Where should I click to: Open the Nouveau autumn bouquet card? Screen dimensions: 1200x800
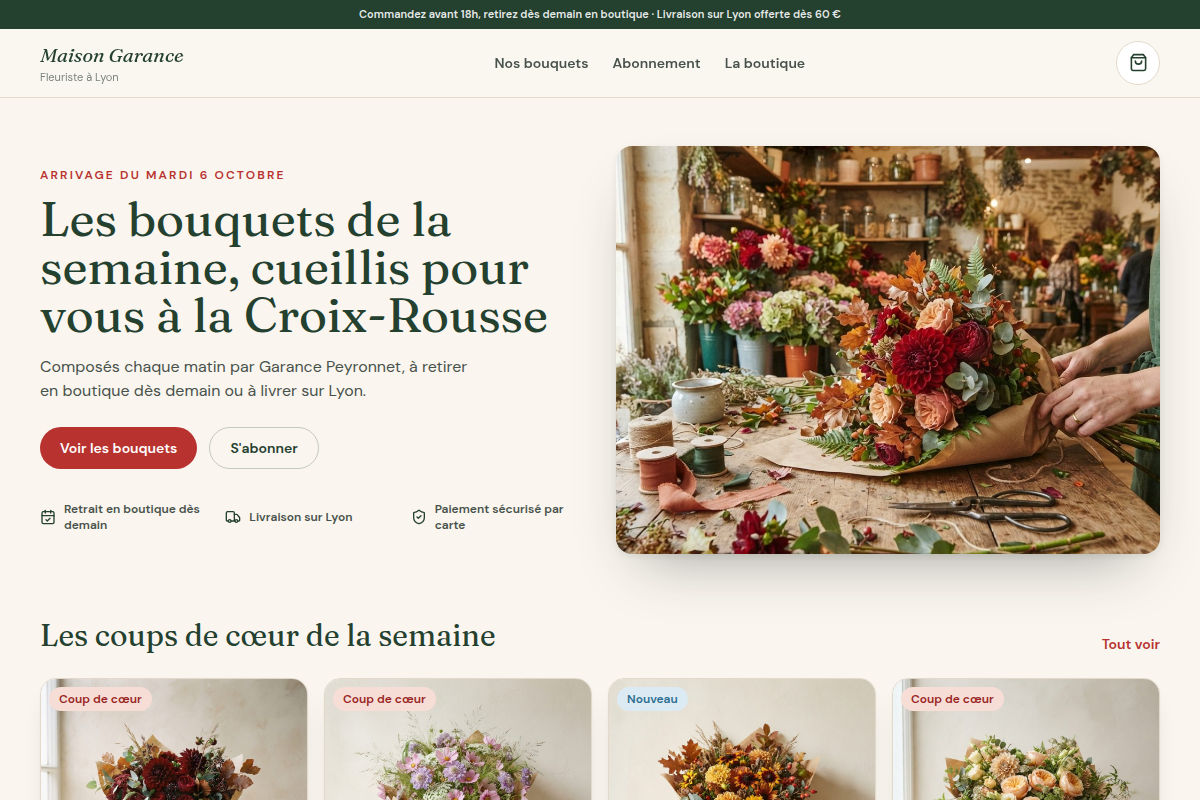pos(742,740)
